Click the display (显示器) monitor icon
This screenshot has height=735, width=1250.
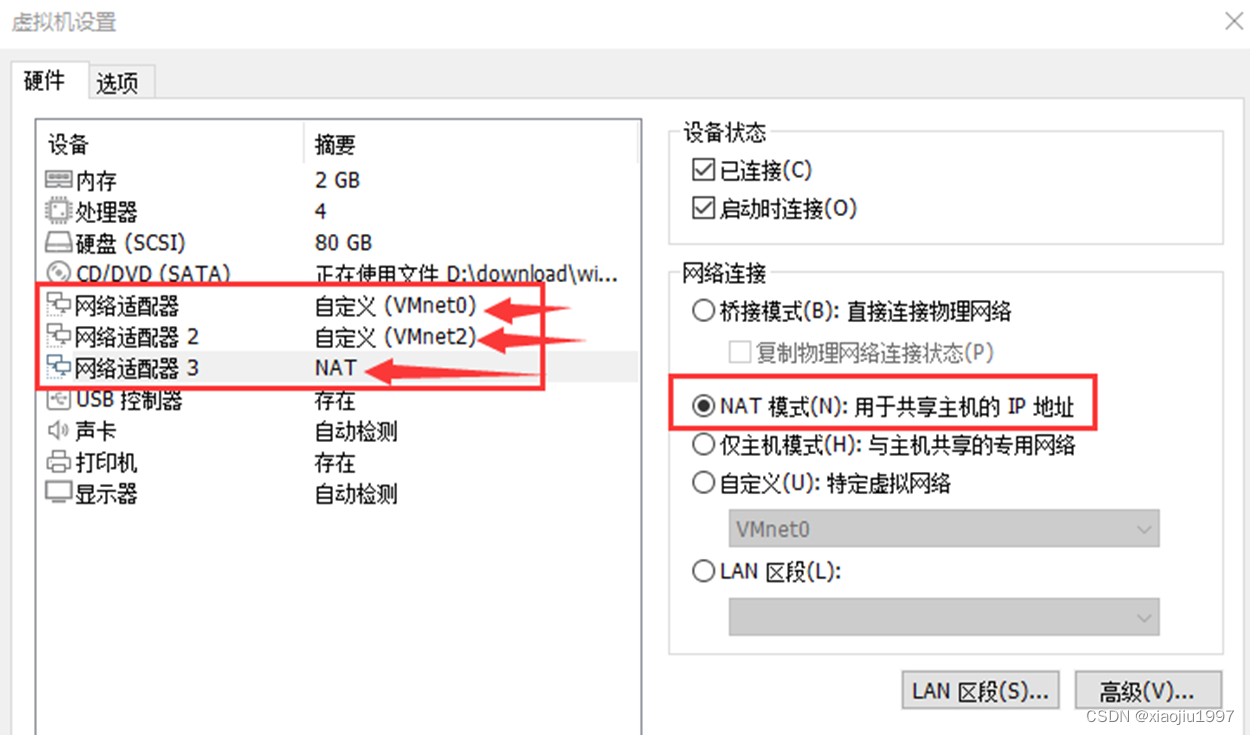[x=59, y=493]
